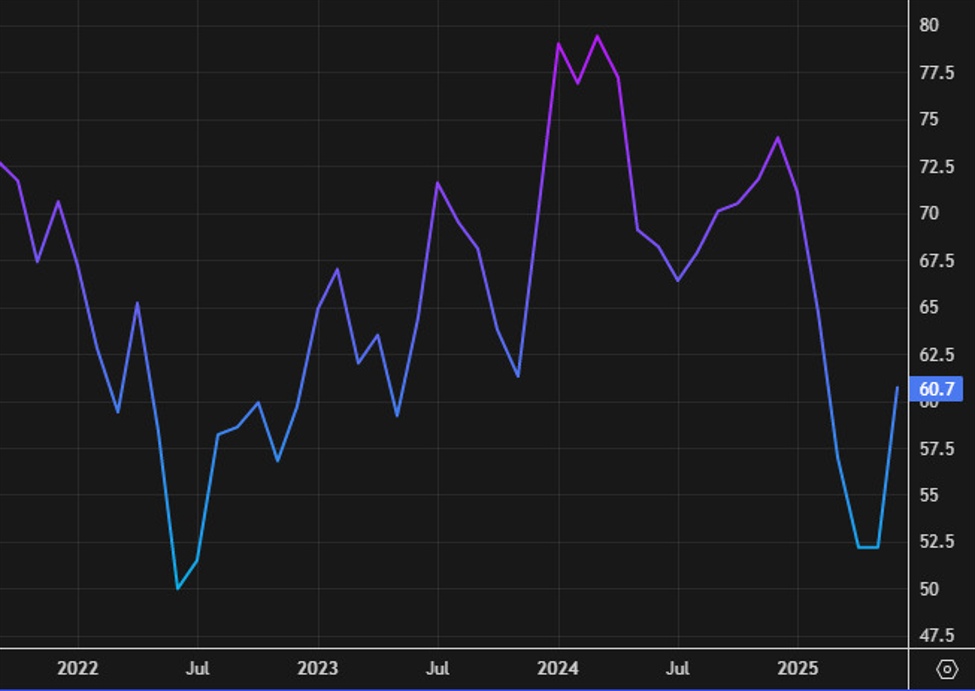975x691 pixels.
Task: Open chart settings hexagon gear icon
Action: point(946,669)
